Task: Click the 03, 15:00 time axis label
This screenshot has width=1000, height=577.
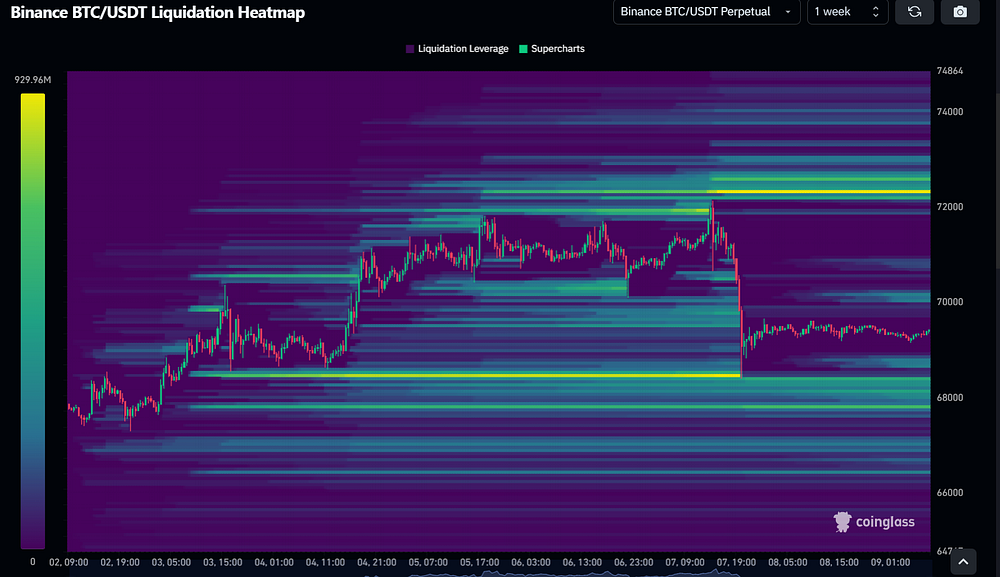Action: pos(223,562)
